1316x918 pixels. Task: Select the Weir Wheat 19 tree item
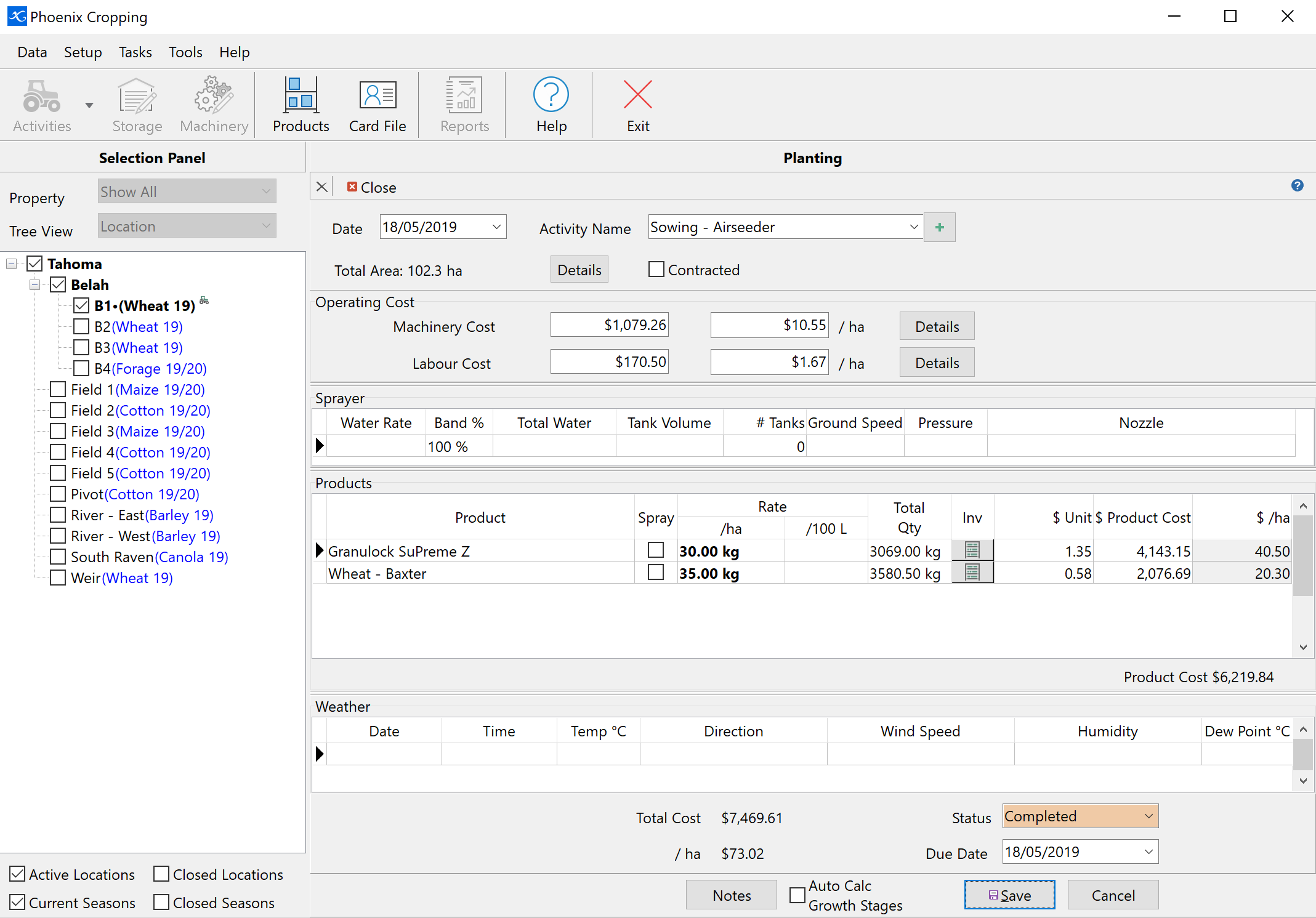click(x=122, y=578)
